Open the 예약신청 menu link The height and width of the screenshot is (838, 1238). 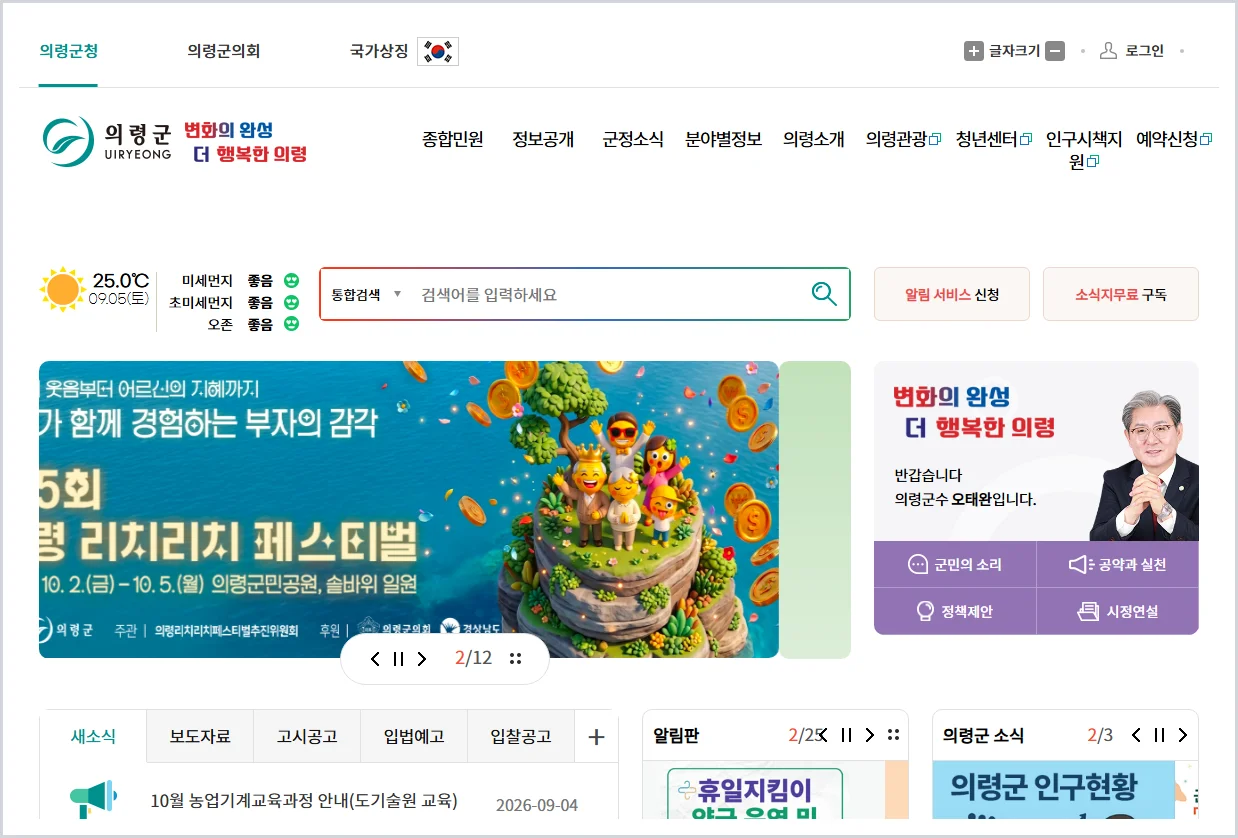coord(1174,140)
